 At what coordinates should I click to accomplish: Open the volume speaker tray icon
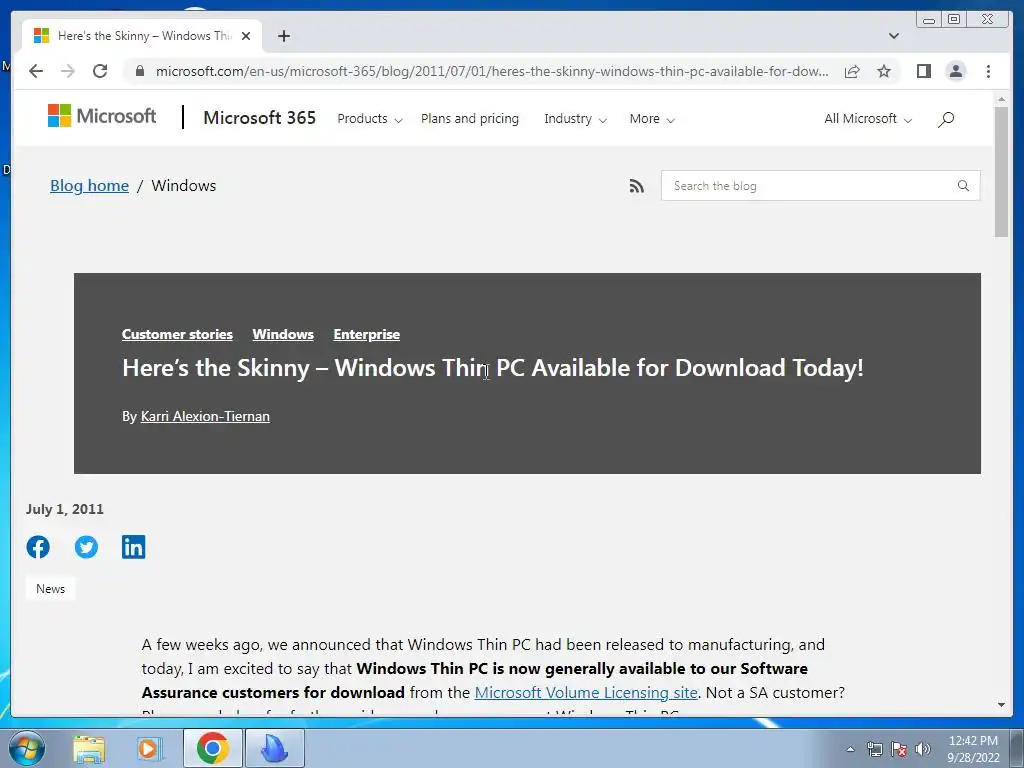[923, 749]
